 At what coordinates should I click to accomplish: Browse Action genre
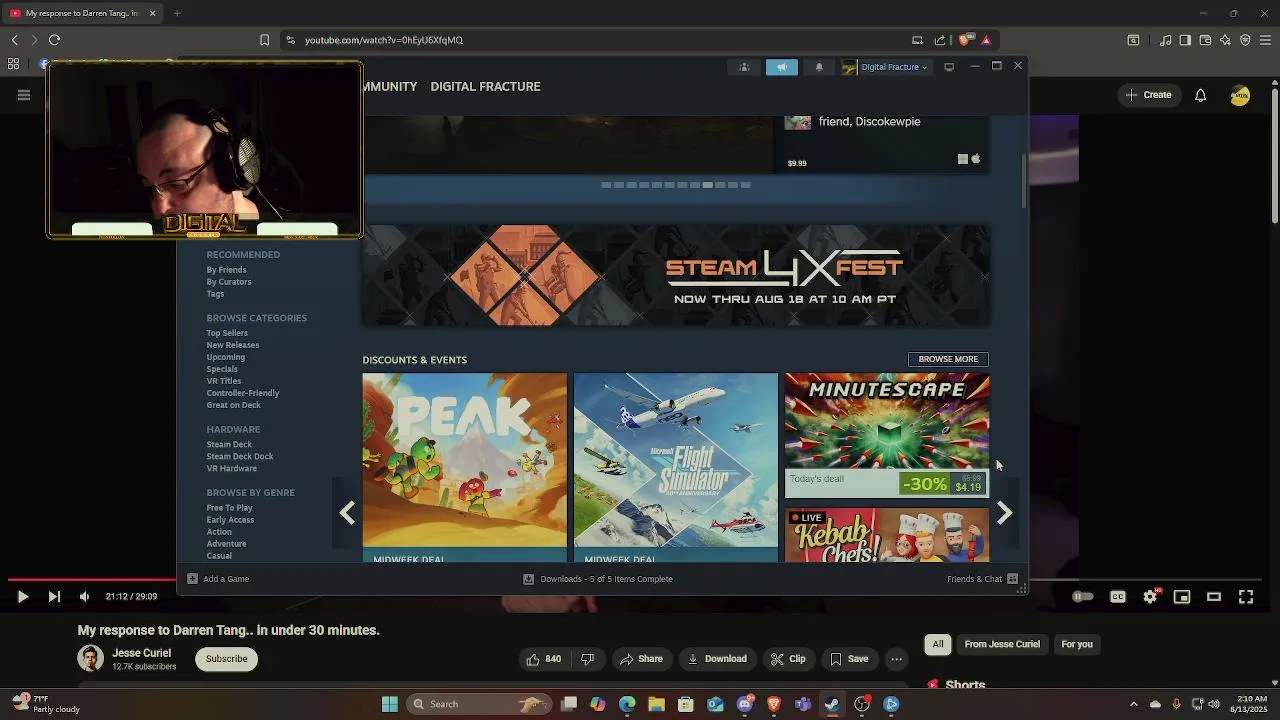coord(219,532)
